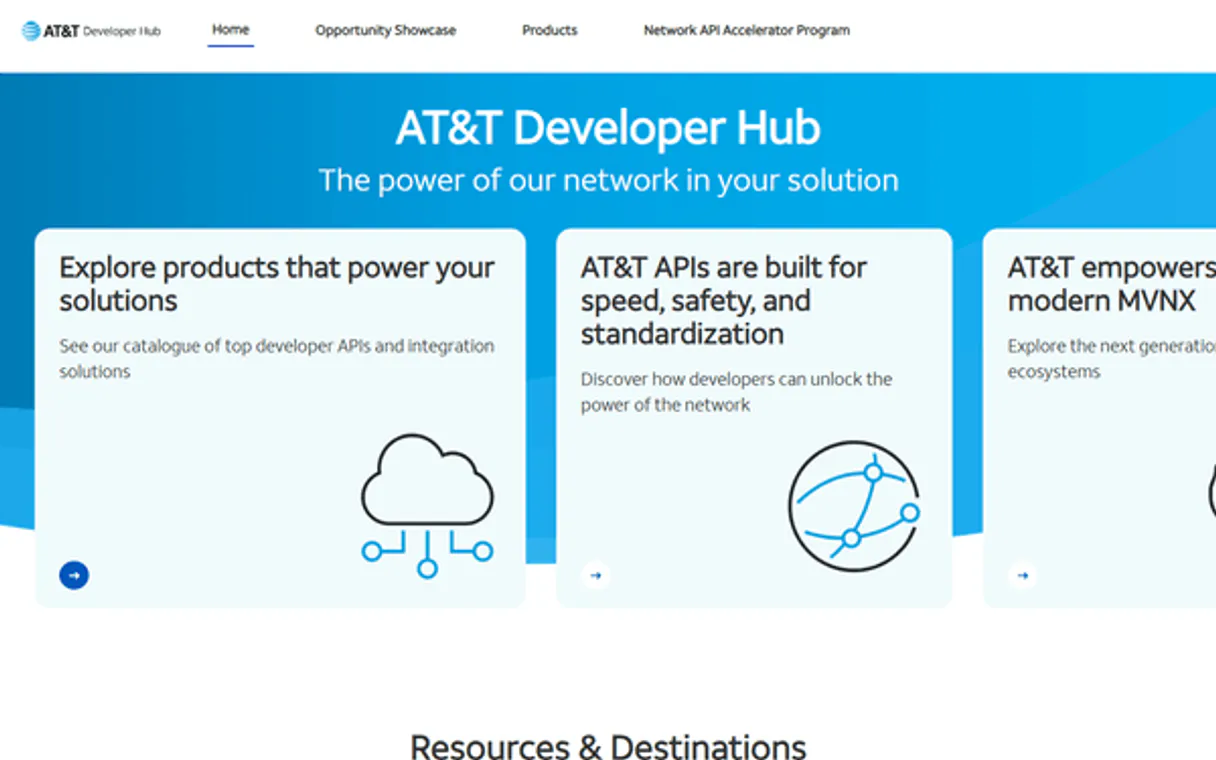The width and height of the screenshot is (1216, 760).
Task: Click the AT&T Developer Hub hero heading
Action: click(x=608, y=127)
